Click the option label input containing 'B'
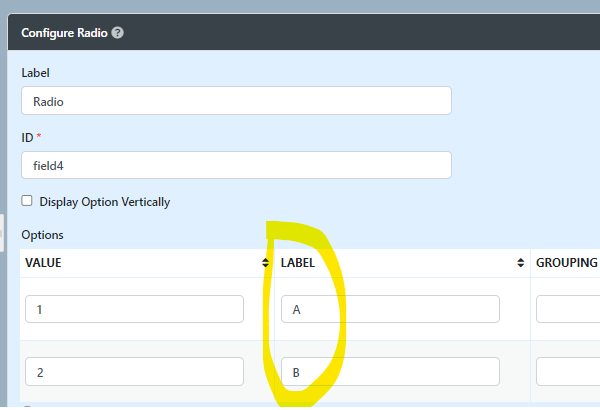Image resolution: width=600 pixels, height=410 pixels. 390,372
